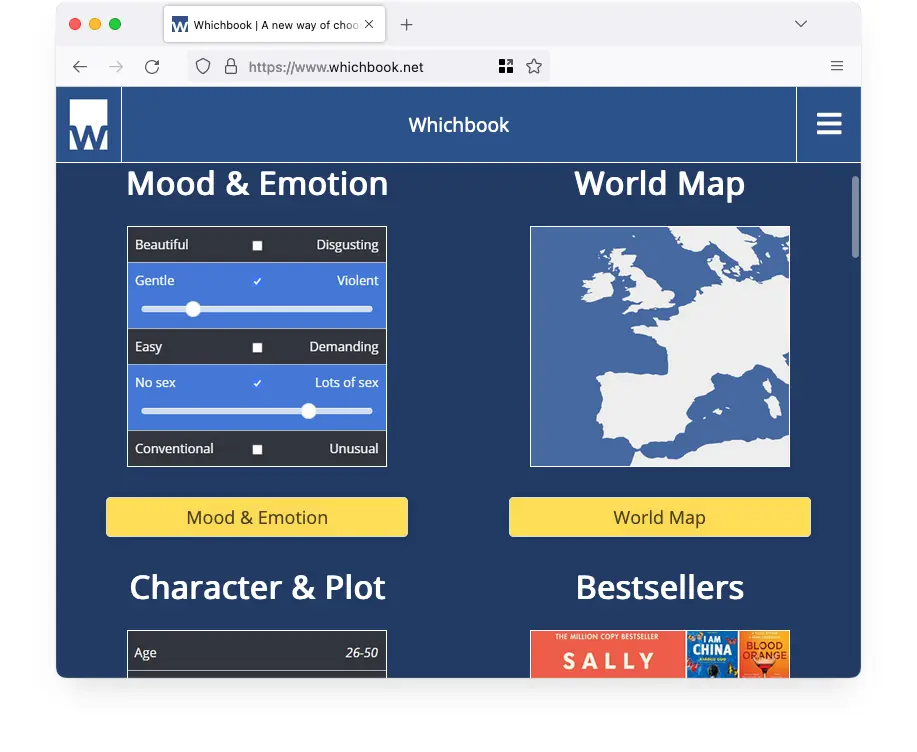Click the Gentle–Violent slider handle
This screenshot has height=752, width=917.
click(x=193, y=309)
